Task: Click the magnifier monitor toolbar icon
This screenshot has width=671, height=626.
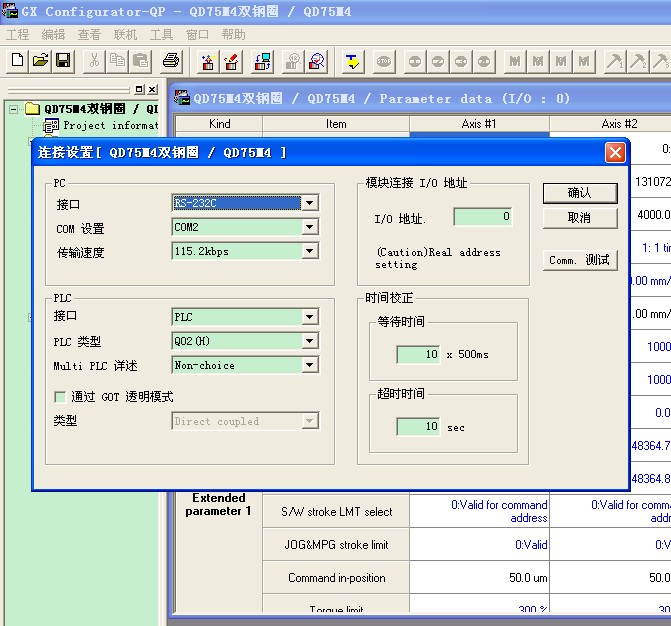Action: click(317, 61)
